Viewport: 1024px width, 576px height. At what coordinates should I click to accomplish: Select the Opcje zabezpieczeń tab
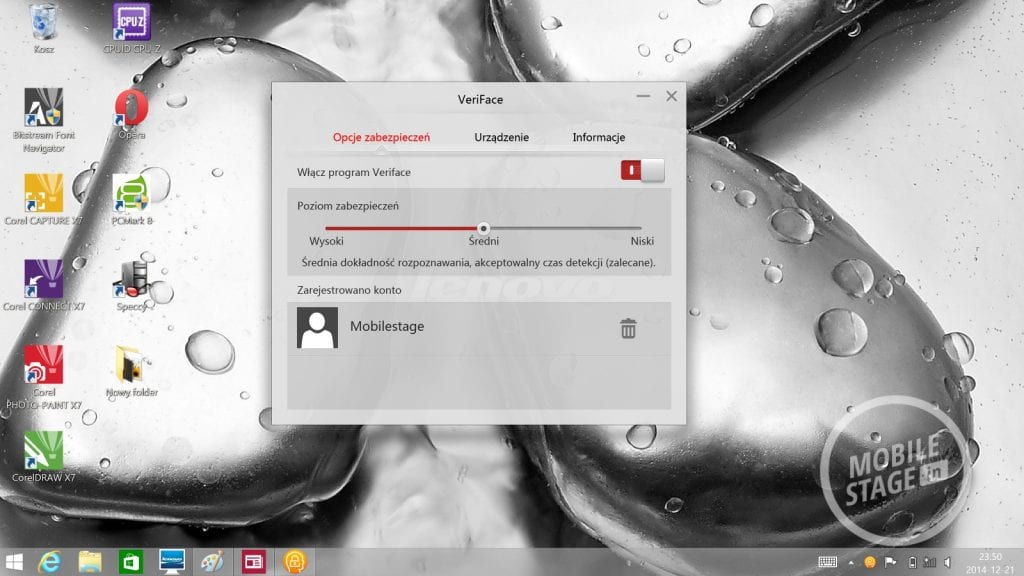[380, 137]
